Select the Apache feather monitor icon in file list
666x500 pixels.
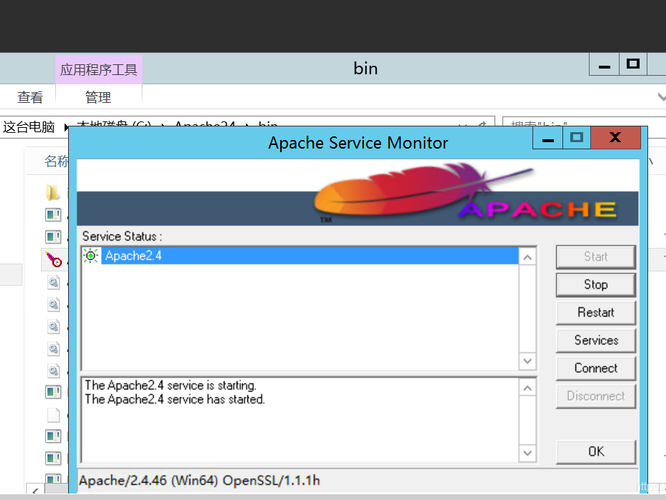click(54, 259)
